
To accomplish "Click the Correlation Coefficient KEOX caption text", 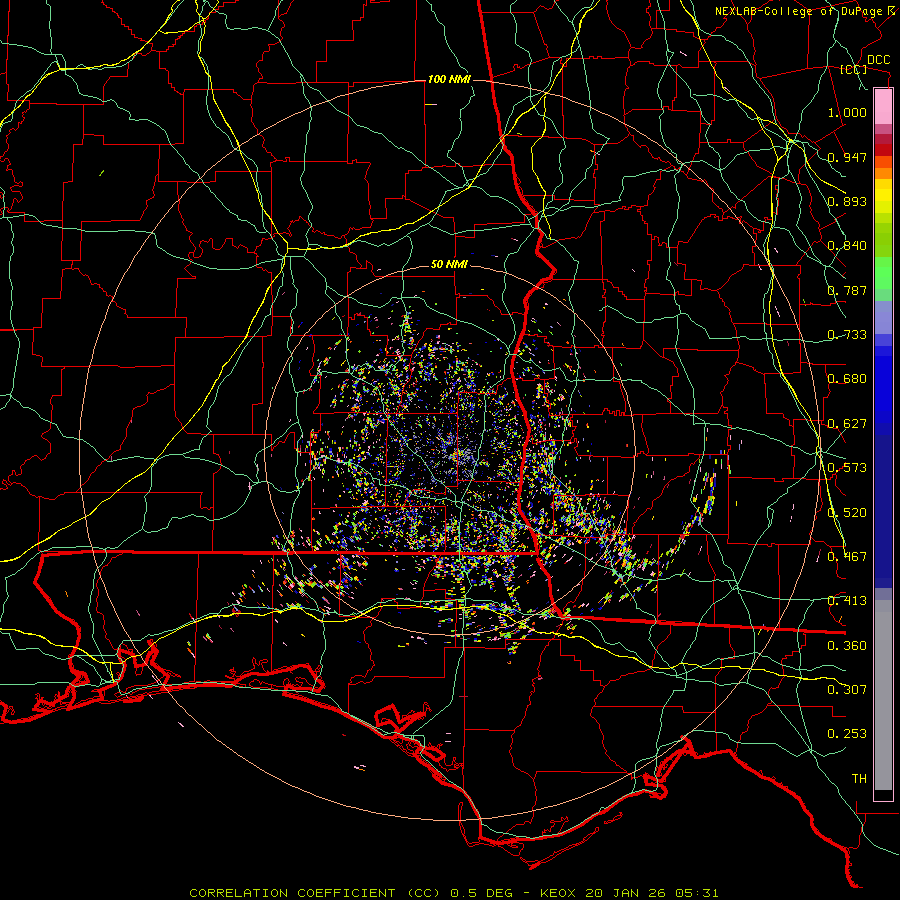I will coord(453,893).
